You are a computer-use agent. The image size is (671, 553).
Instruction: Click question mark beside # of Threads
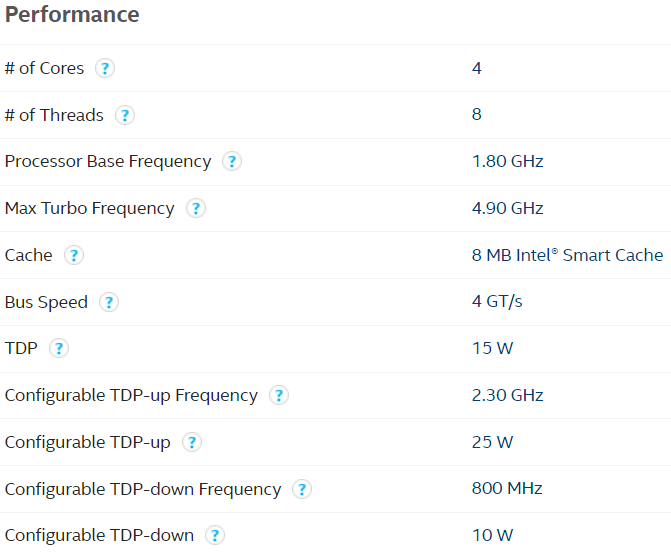pyautogui.click(x=125, y=115)
